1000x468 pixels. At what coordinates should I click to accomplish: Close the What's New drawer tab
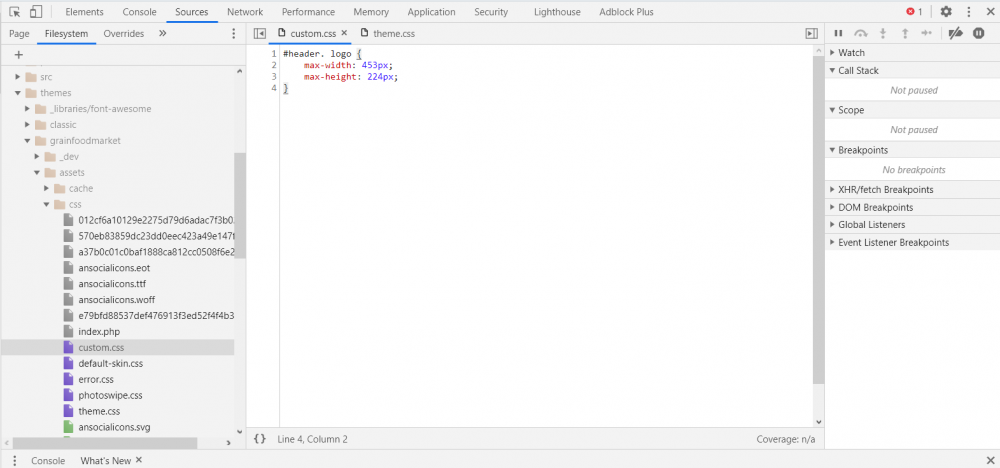coord(138,460)
